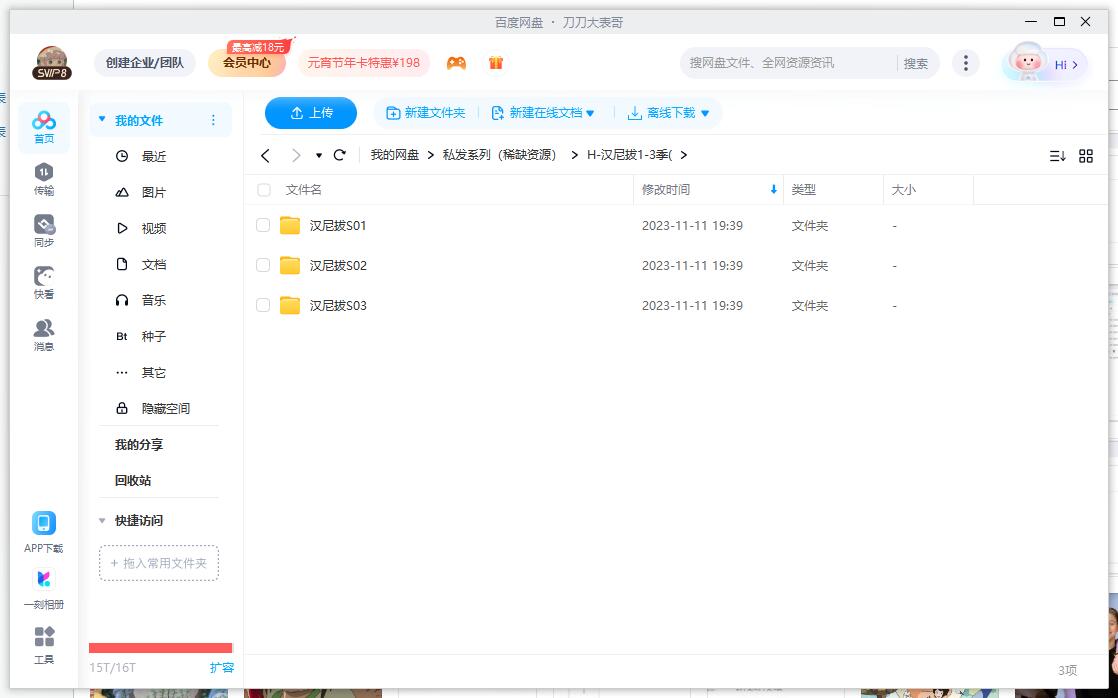
Task: Open the 工具 tools icon
Action: point(43,645)
